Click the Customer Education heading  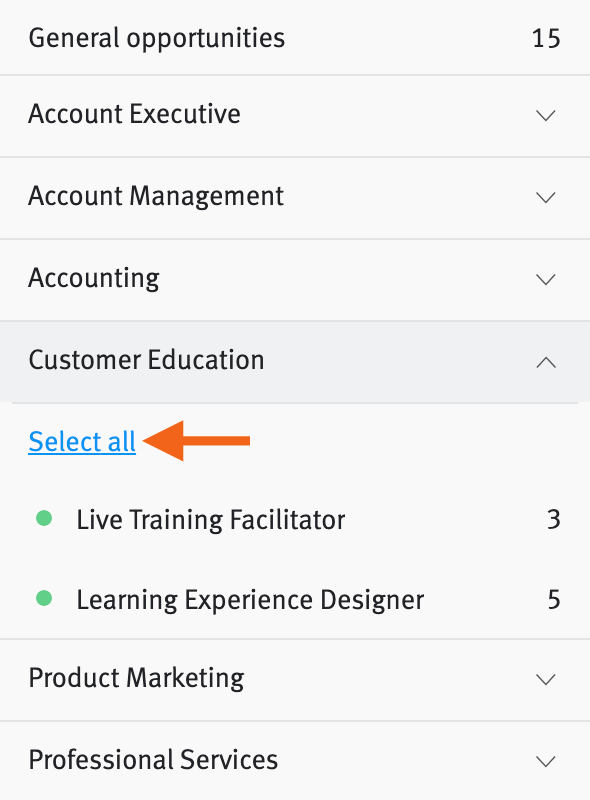tap(146, 360)
